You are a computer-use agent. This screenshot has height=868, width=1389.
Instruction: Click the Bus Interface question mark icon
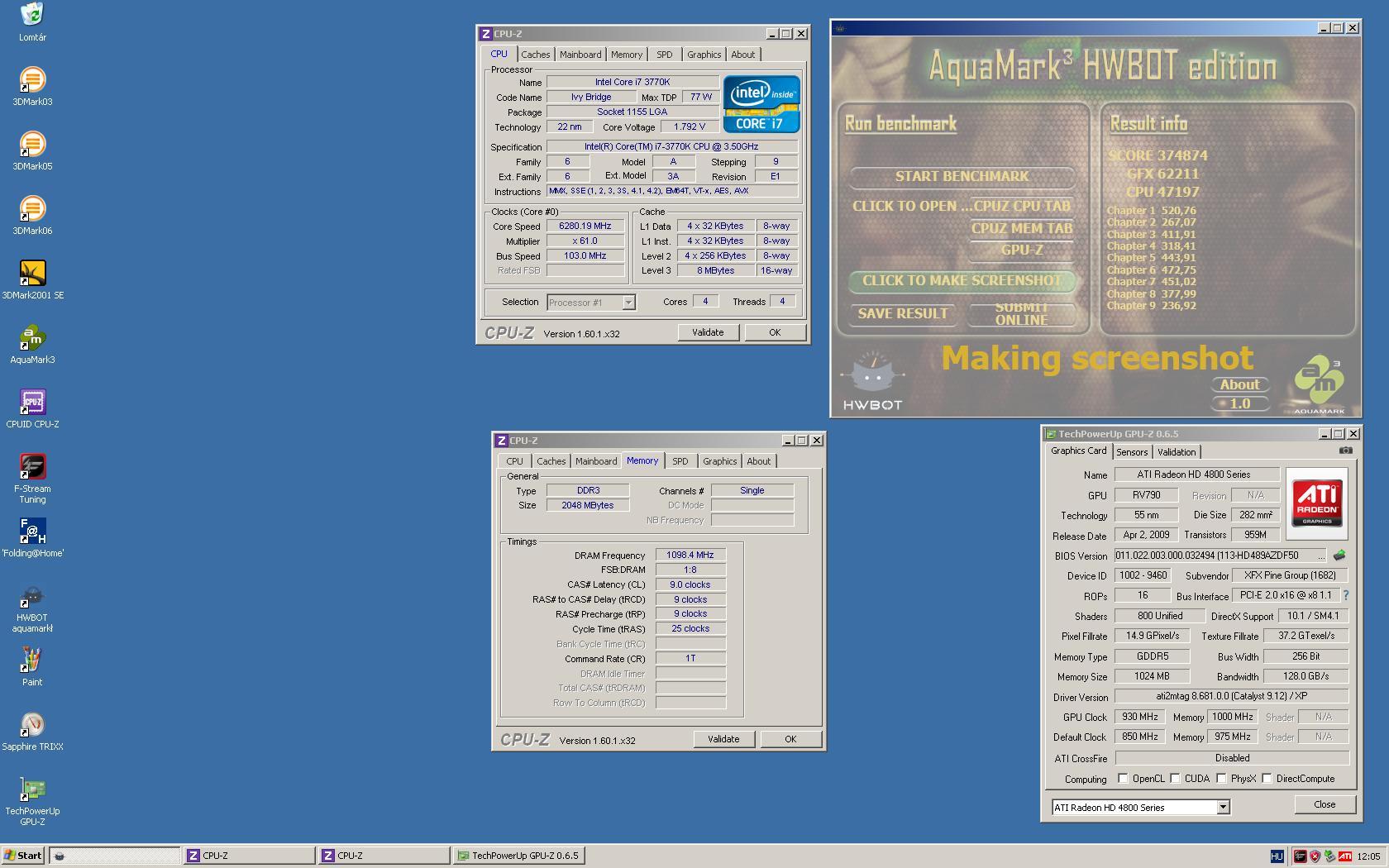pos(1345,595)
